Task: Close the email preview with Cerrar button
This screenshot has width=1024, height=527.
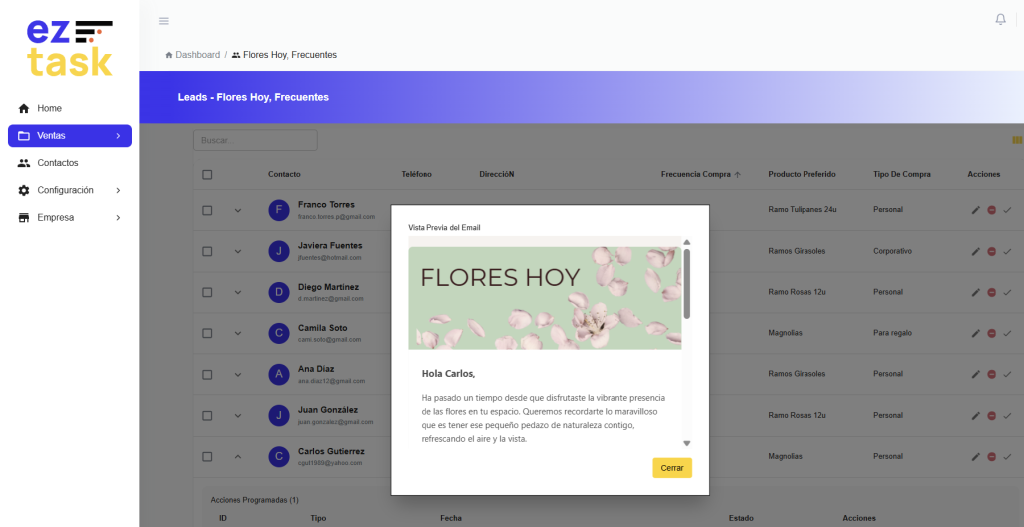Action: click(x=671, y=468)
